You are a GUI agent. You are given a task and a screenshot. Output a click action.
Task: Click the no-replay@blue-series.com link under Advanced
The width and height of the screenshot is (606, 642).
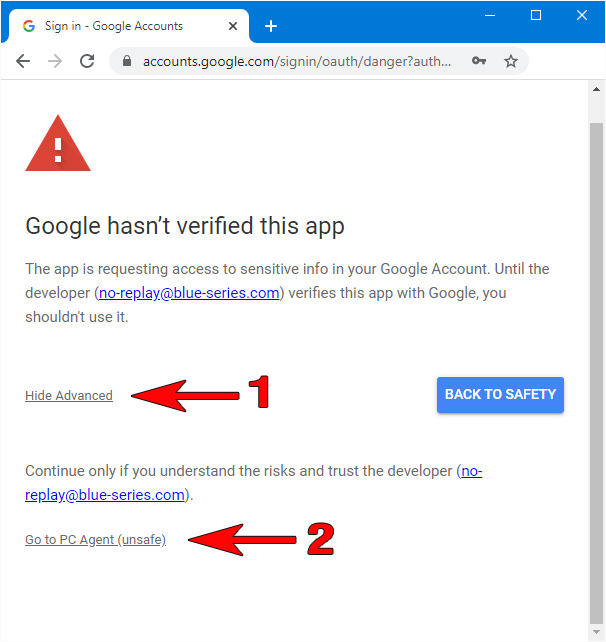[253, 483]
